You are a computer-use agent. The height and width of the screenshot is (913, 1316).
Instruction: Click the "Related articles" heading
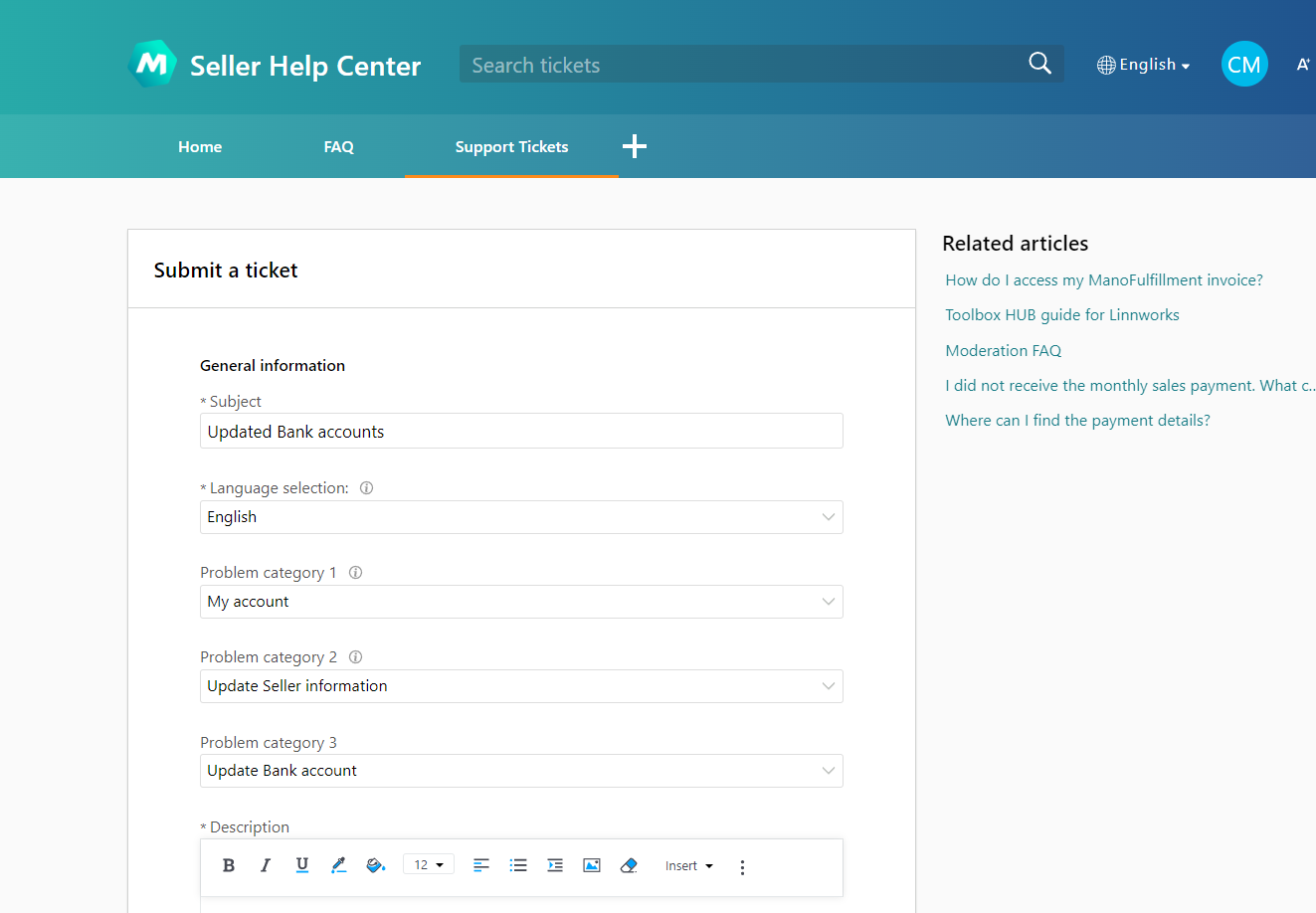point(1016,244)
